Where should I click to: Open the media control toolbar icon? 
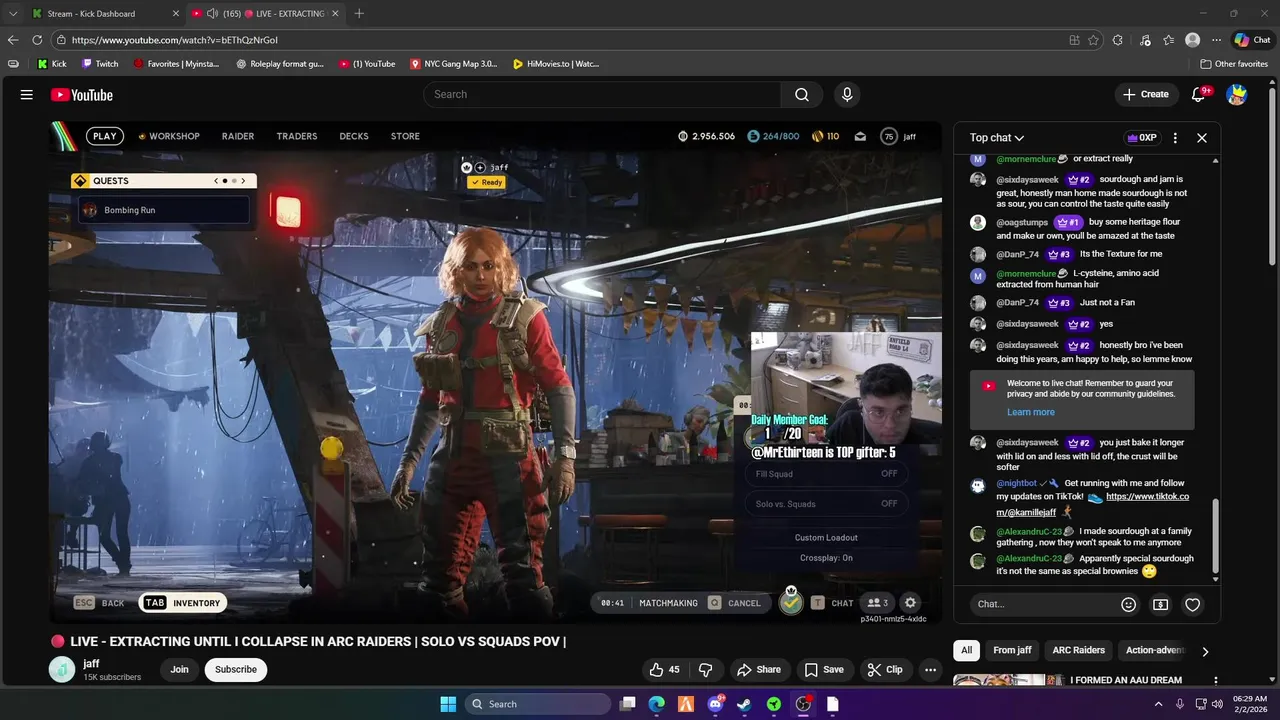(1144, 40)
